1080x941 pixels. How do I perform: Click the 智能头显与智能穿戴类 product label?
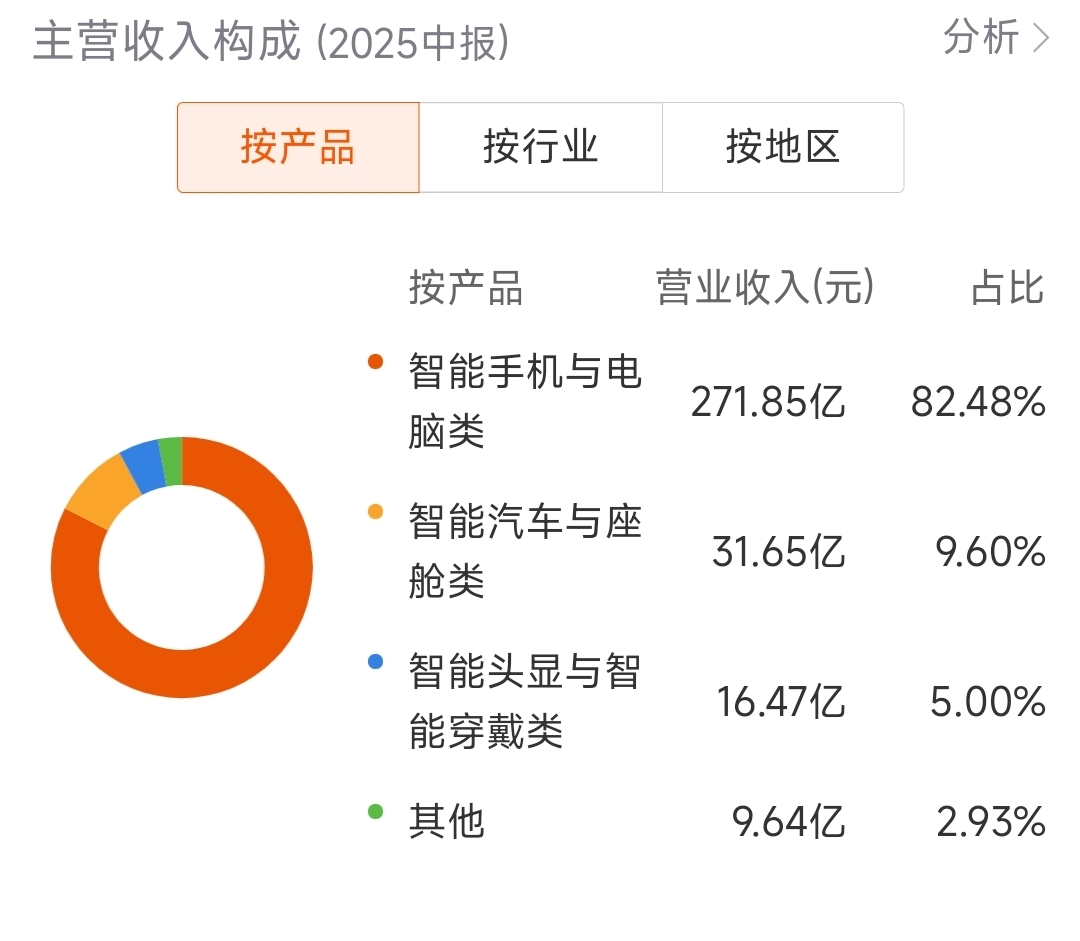(524, 700)
